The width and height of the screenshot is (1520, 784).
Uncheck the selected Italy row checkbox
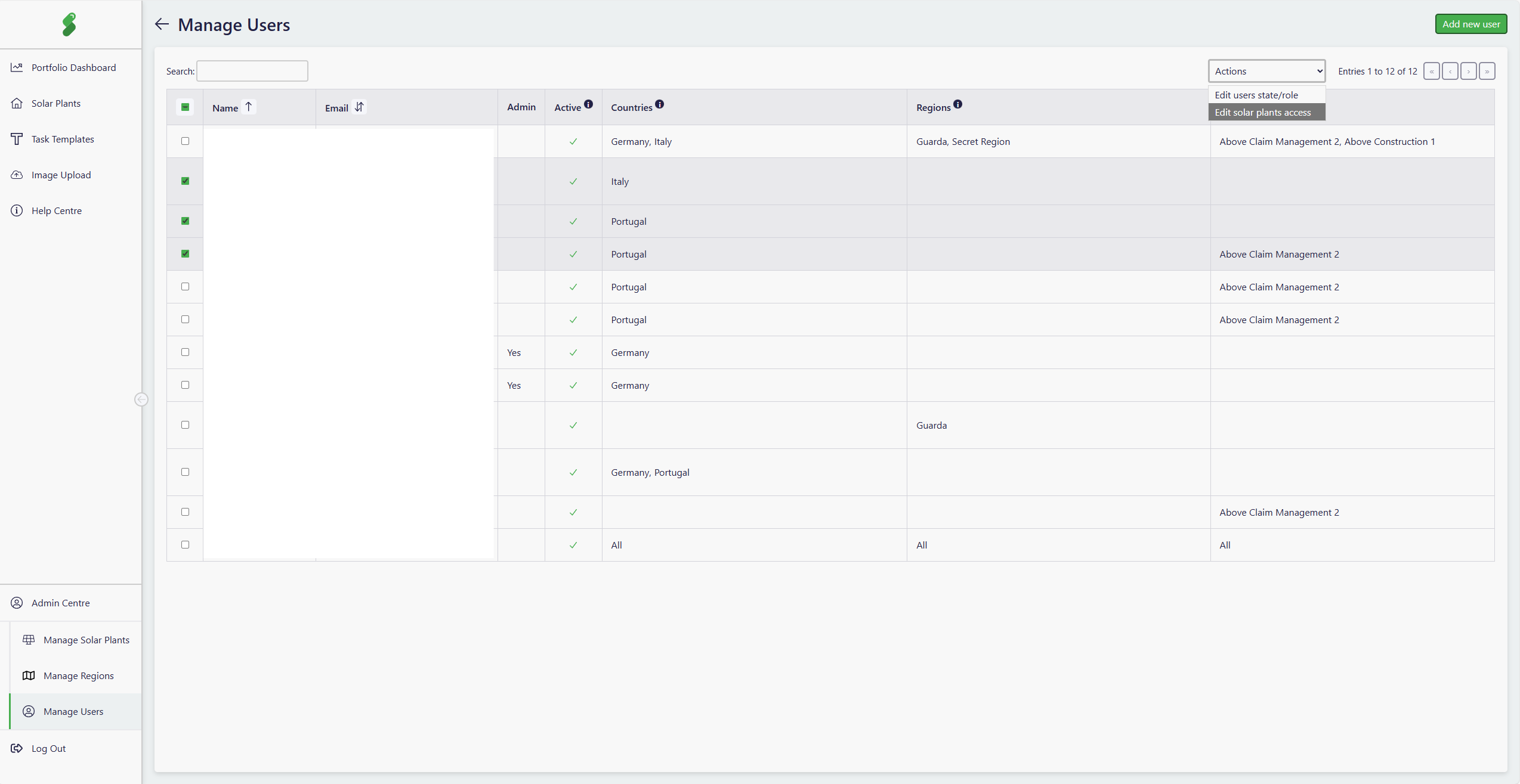click(x=185, y=181)
